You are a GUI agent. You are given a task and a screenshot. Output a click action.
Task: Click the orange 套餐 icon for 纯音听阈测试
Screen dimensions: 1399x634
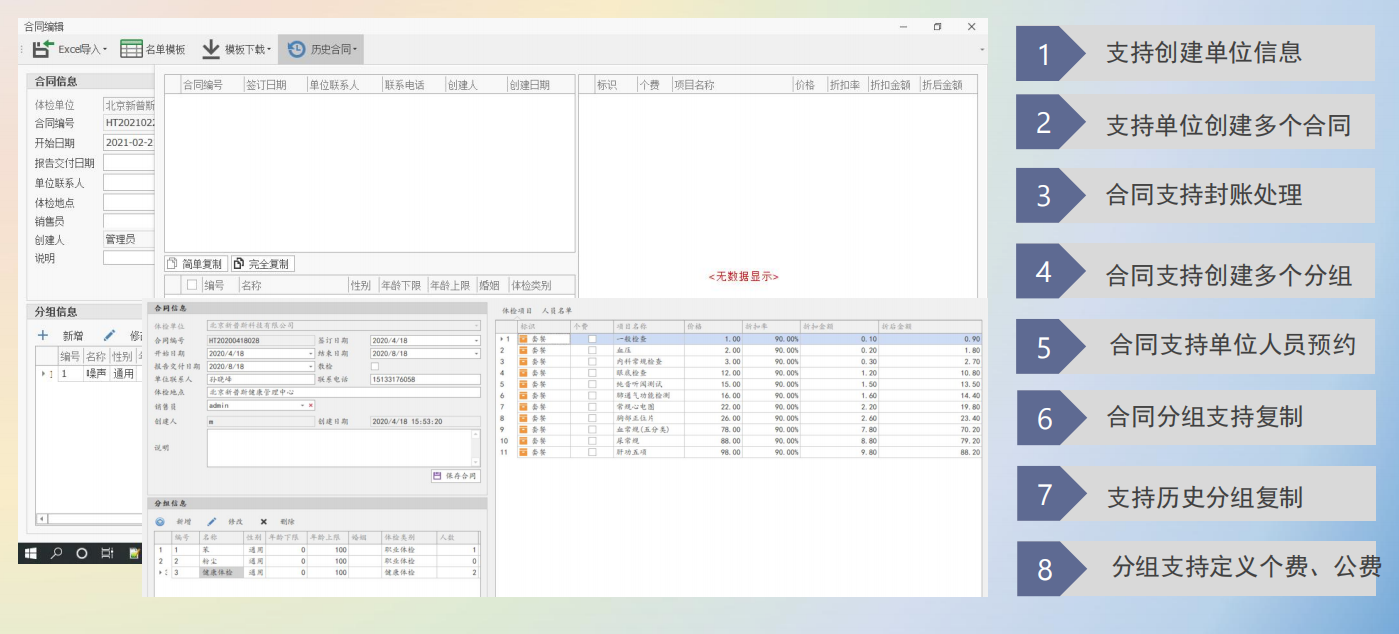click(523, 385)
